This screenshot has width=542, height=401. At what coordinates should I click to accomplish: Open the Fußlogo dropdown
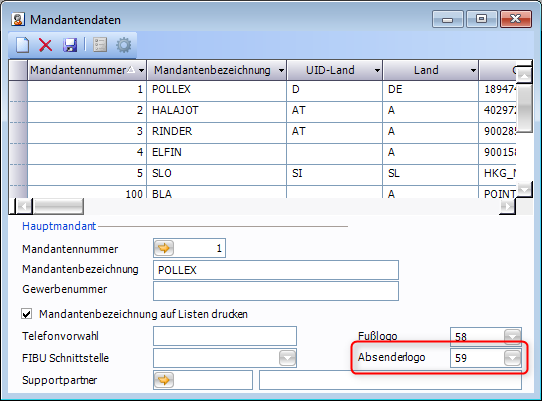tap(512, 336)
